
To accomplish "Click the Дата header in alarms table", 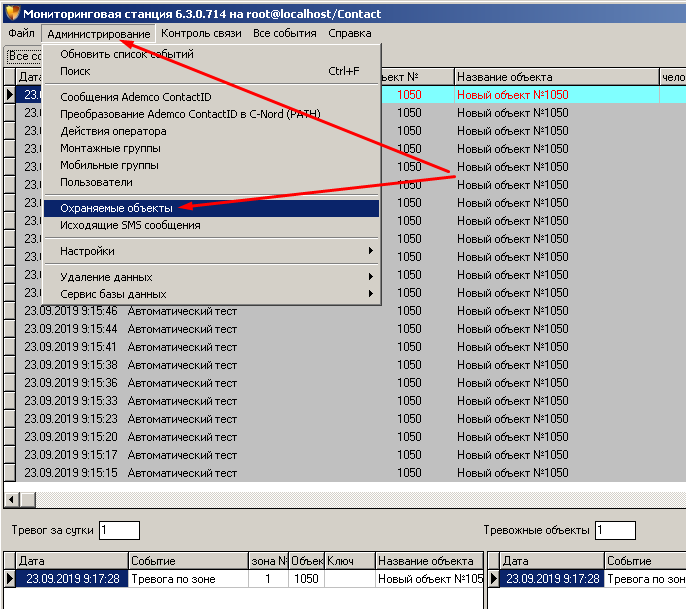I will pos(72,561).
